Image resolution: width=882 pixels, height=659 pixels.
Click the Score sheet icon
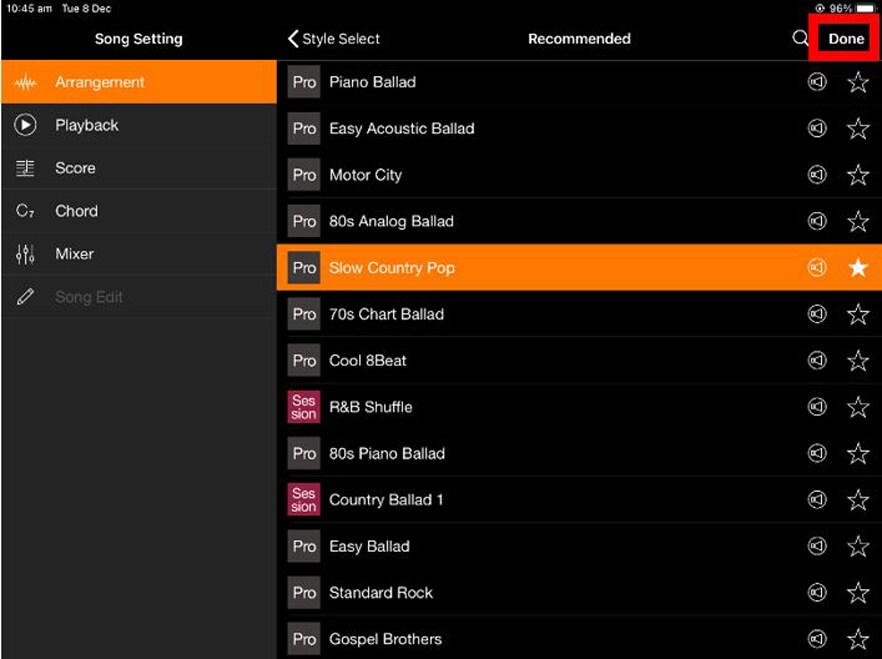point(25,168)
